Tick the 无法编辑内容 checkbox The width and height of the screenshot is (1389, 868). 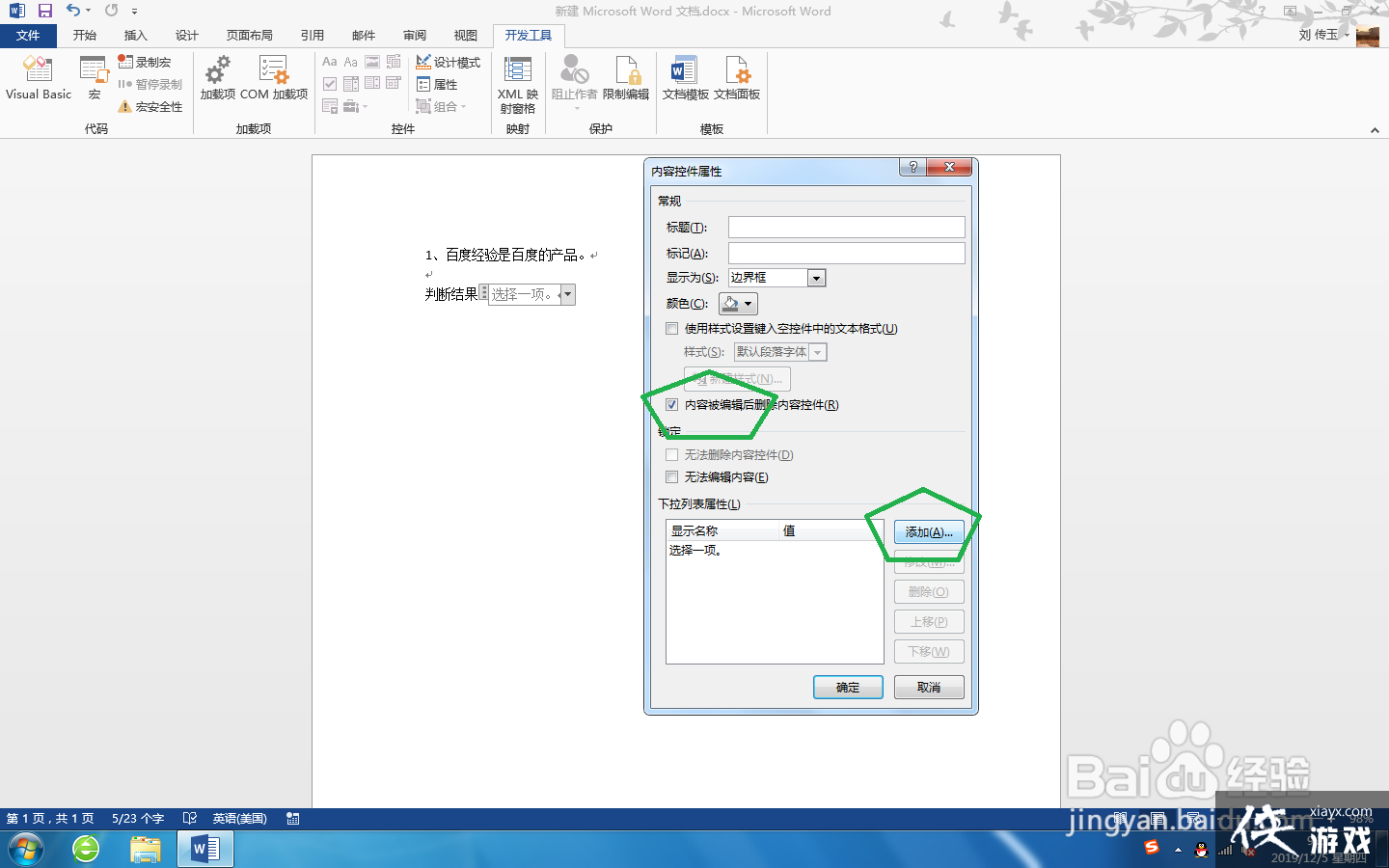pos(672,477)
